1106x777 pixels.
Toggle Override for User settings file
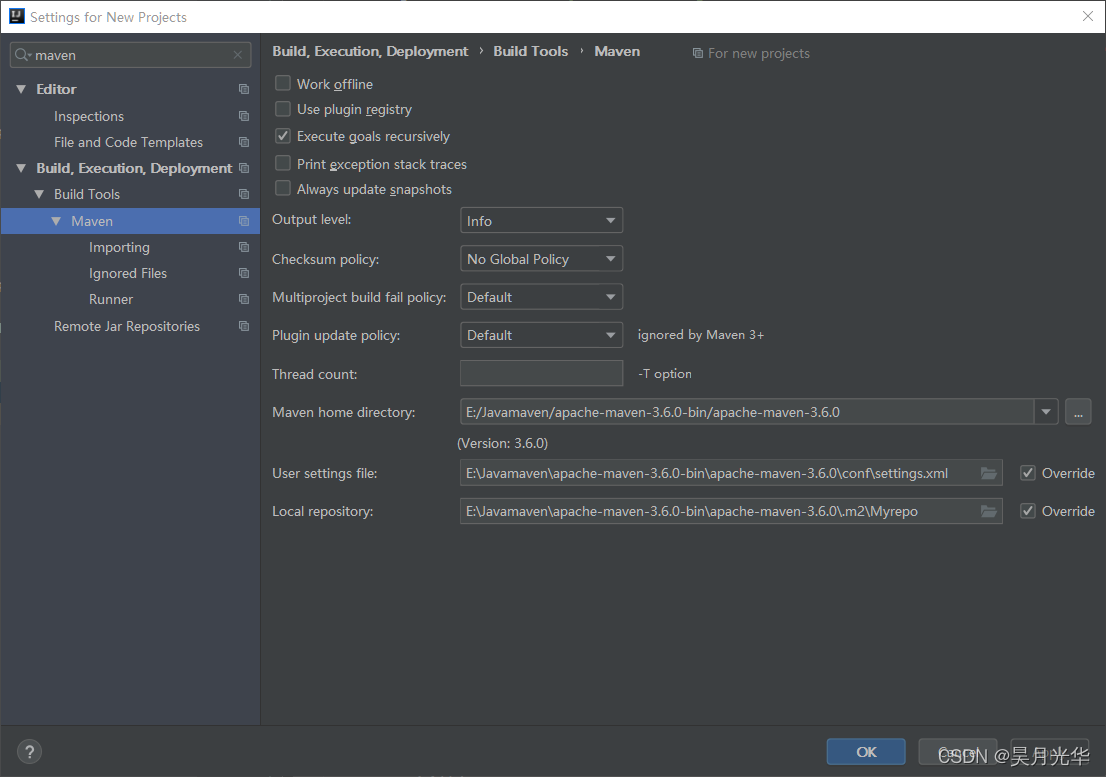pyautogui.click(x=1028, y=473)
